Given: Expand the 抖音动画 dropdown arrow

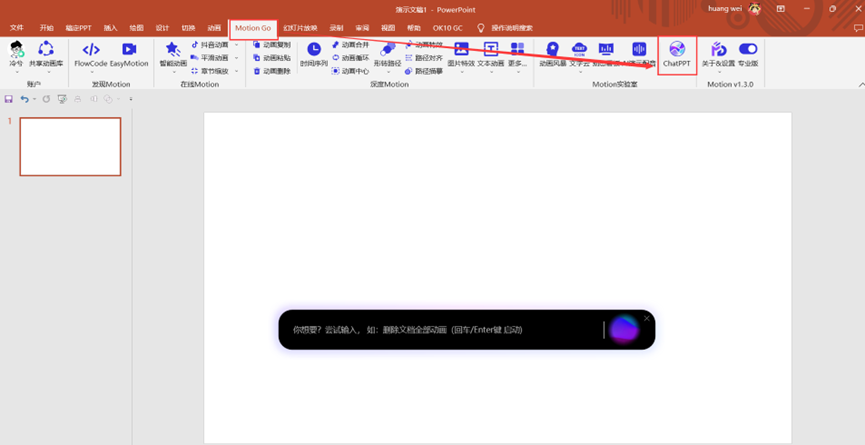Looking at the screenshot, I should click(x=237, y=45).
